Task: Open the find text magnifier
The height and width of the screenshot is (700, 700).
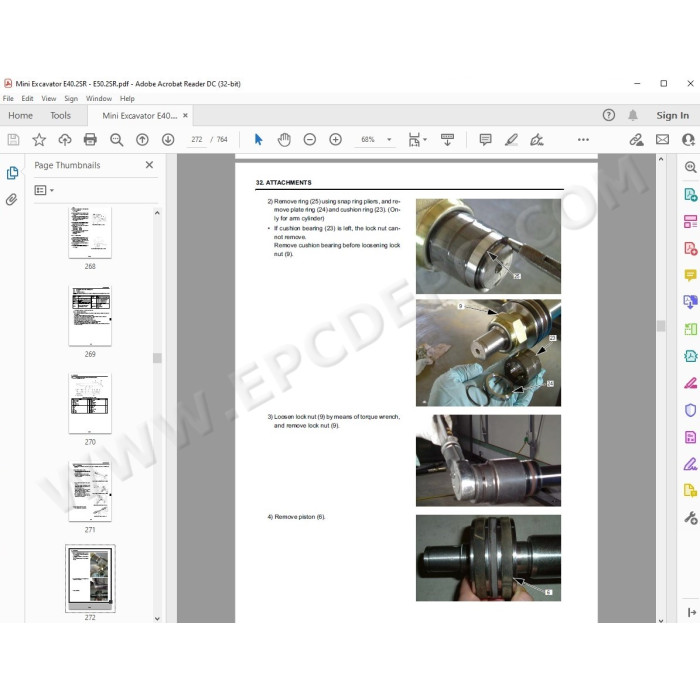Action: 117,140
